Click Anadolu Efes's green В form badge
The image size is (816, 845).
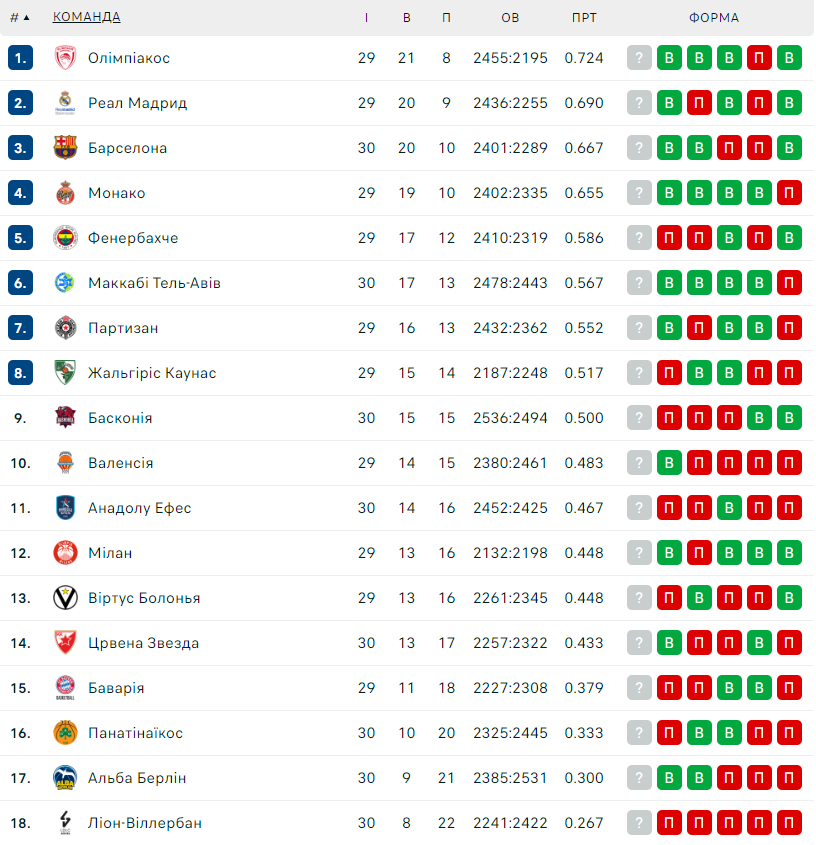pos(729,508)
